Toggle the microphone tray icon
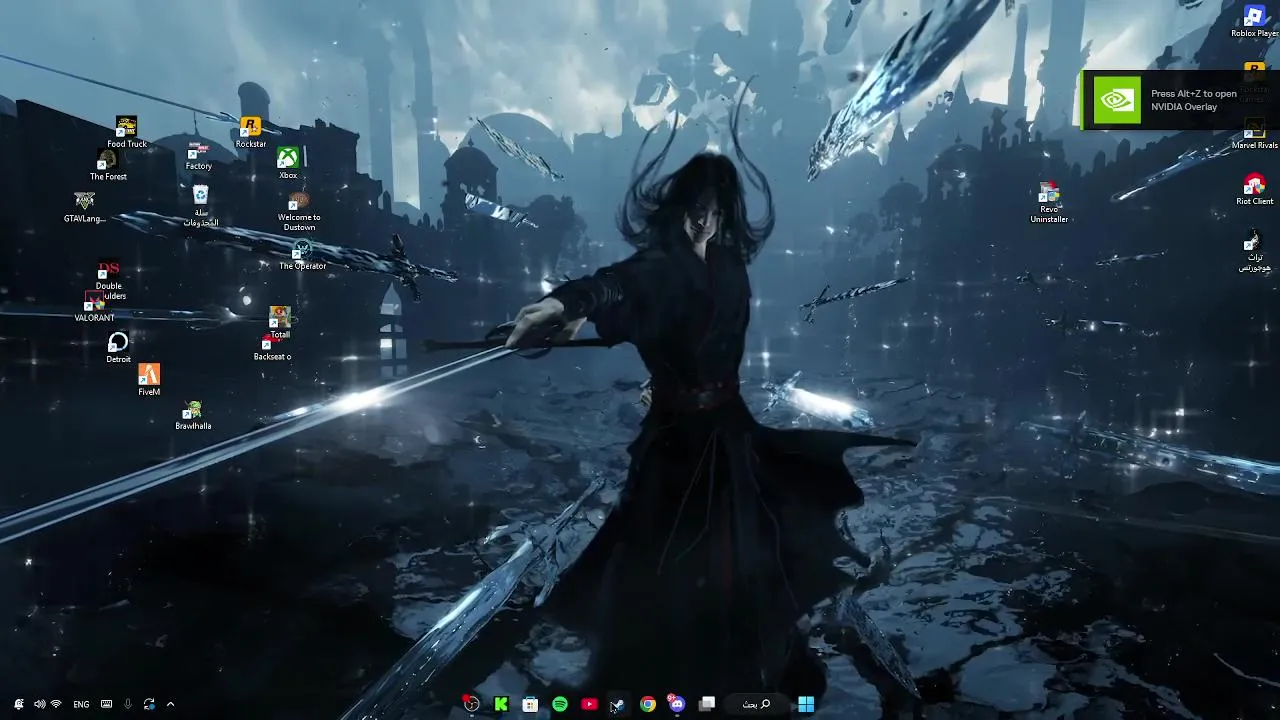The height and width of the screenshot is (720, 1280). point(128,704)
